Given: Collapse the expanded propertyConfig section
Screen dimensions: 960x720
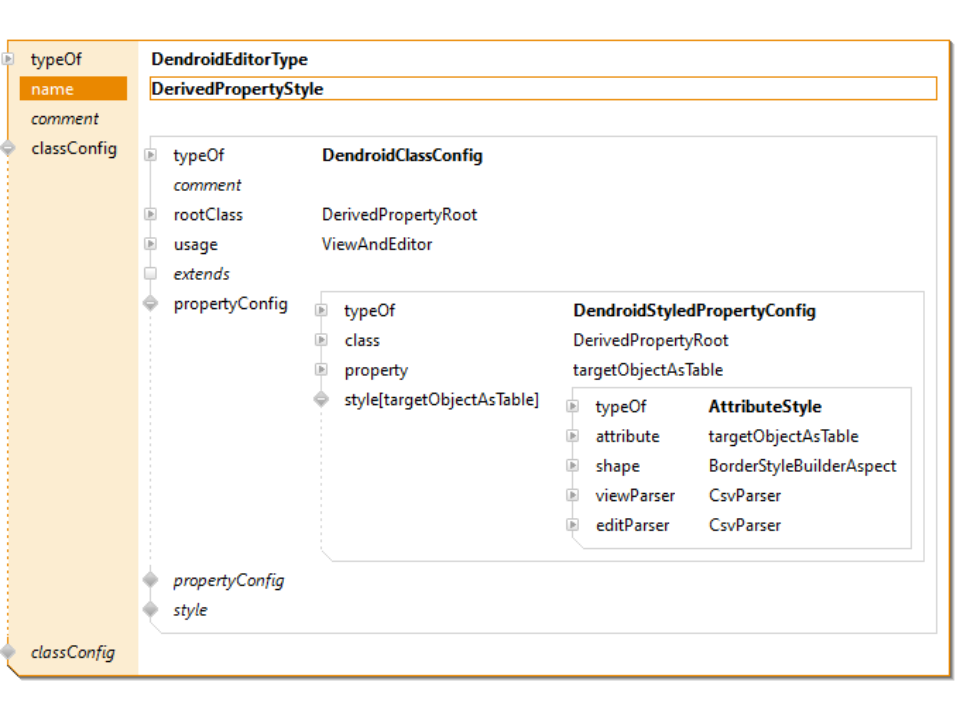Looking at the screenshot, I should pyautogui.click(x=151, y=304).
